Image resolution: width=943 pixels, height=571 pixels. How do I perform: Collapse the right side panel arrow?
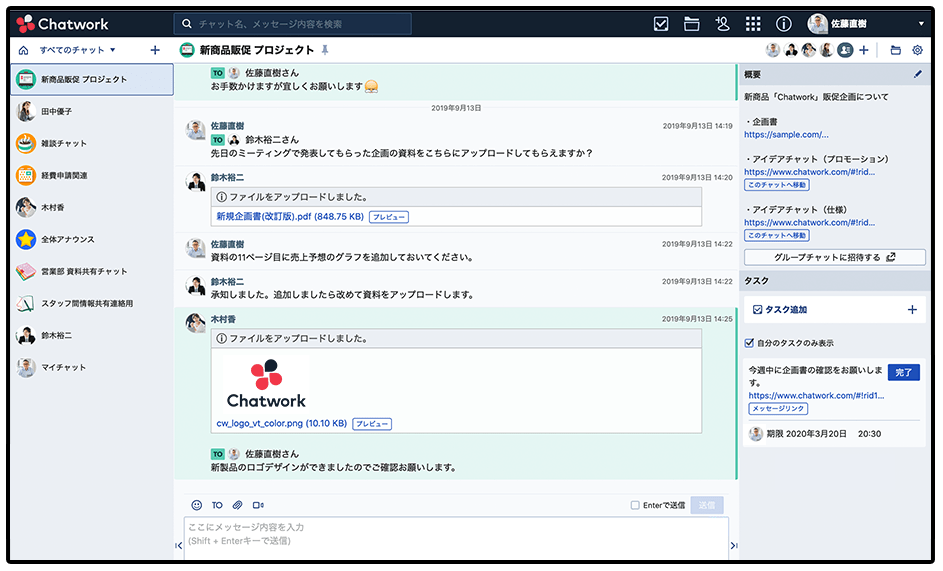(x=733, y=545)
